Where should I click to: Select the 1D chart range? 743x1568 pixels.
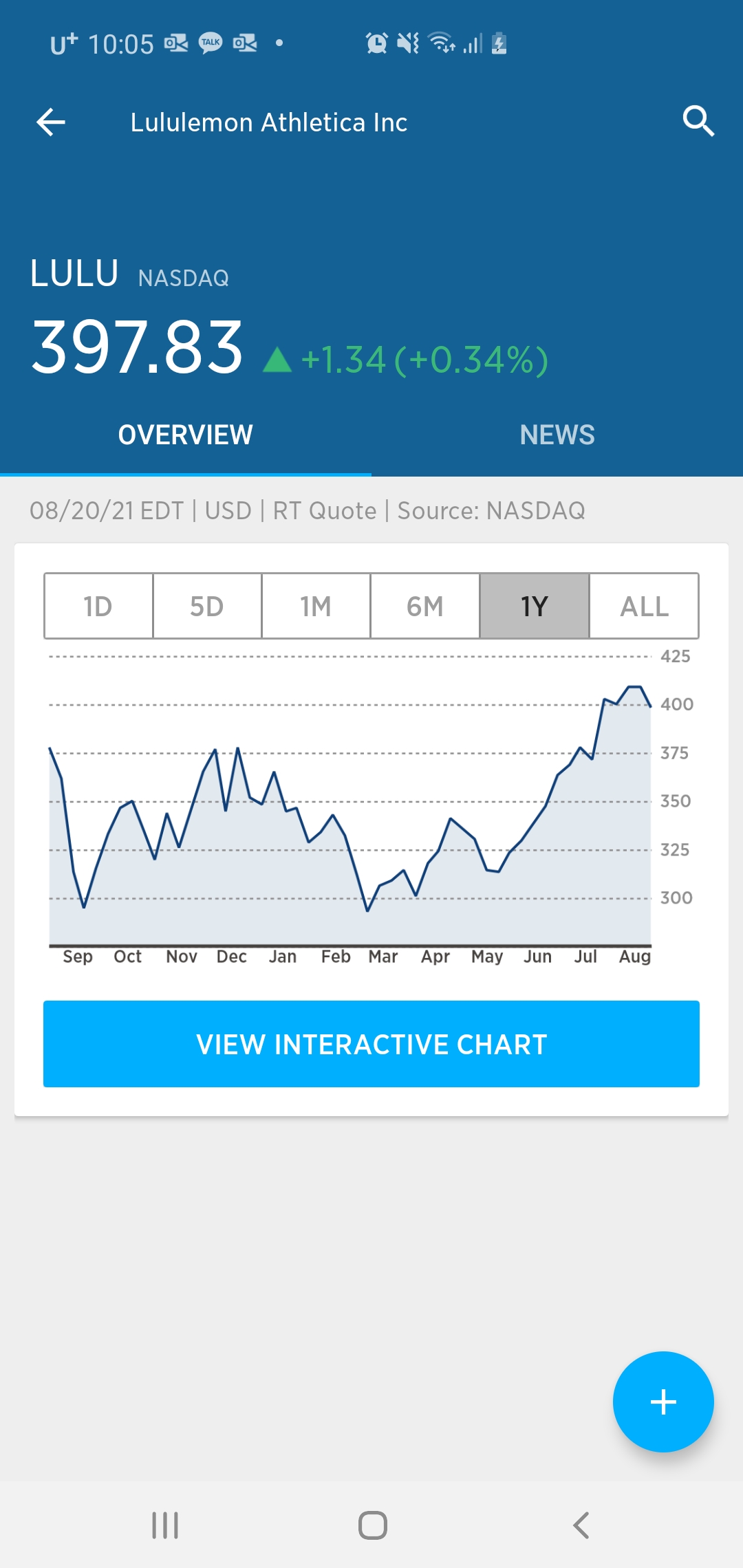(x=98, y=606)
